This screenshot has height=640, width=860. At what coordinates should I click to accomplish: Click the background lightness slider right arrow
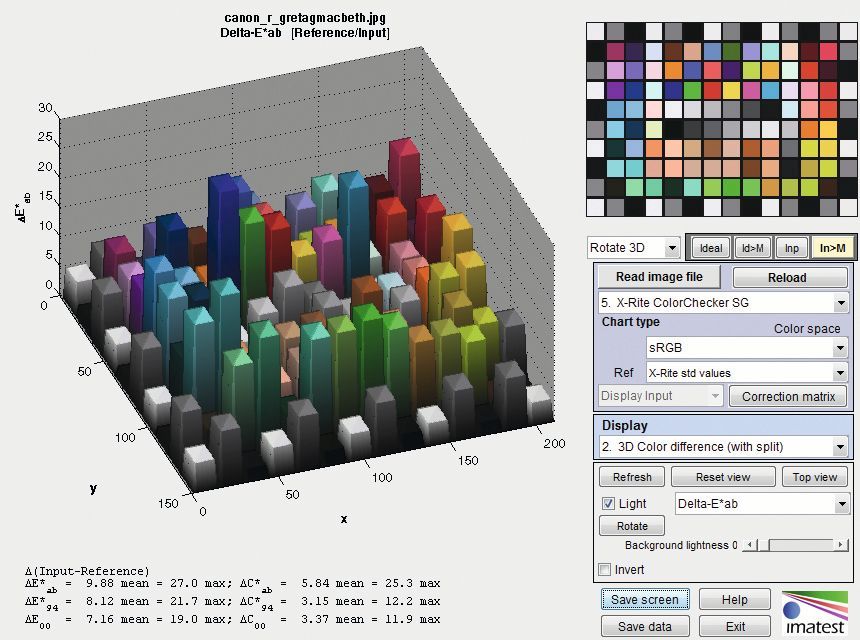point(840,545)
